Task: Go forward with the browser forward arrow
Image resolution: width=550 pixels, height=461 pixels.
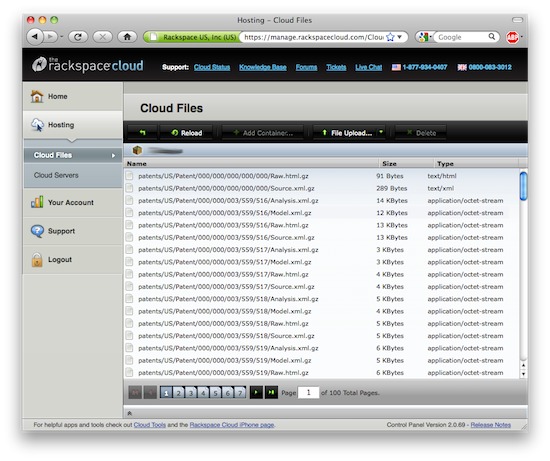Action: (50, 36)
